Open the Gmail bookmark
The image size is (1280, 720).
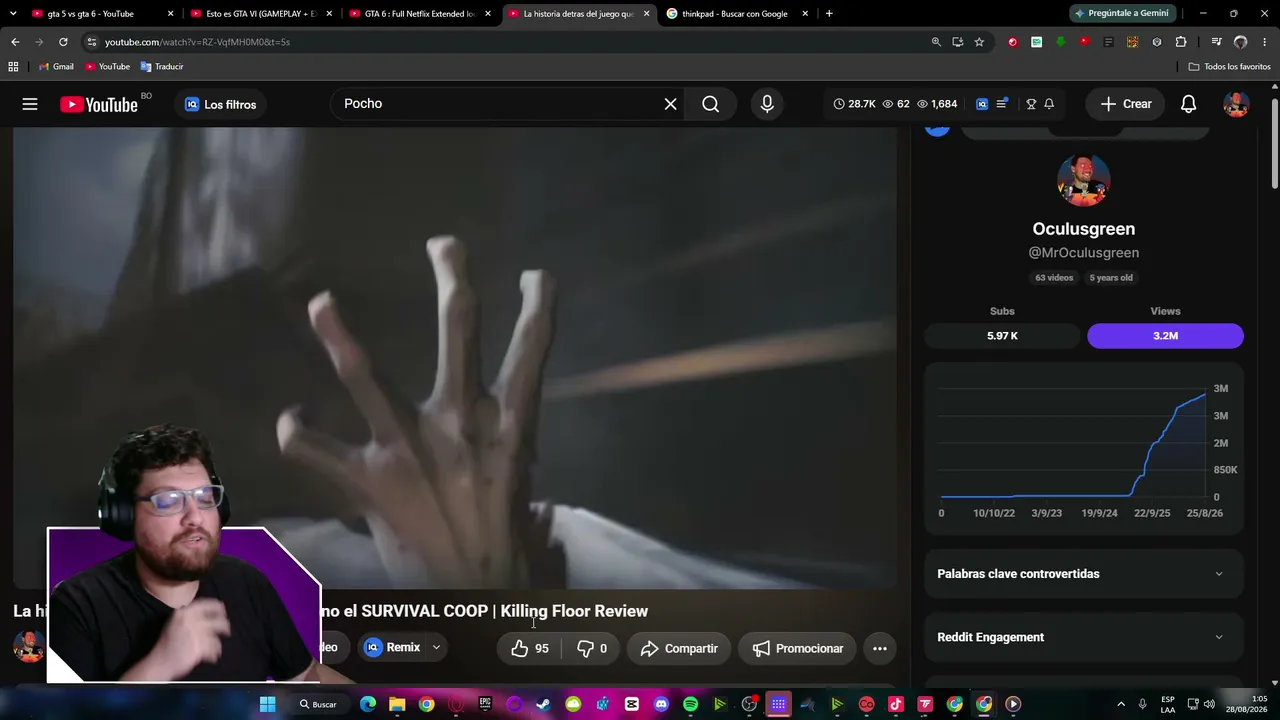[56, 66]
